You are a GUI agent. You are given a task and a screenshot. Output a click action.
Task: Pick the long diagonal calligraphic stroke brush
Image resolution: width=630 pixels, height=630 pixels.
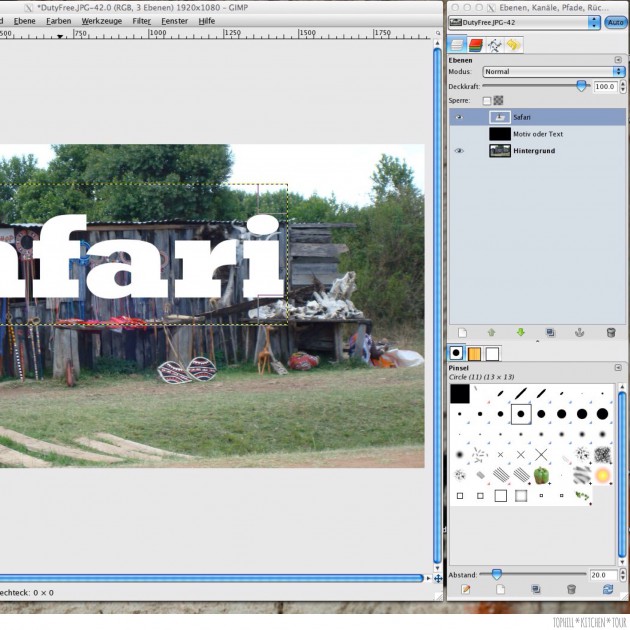coord(521,393)
